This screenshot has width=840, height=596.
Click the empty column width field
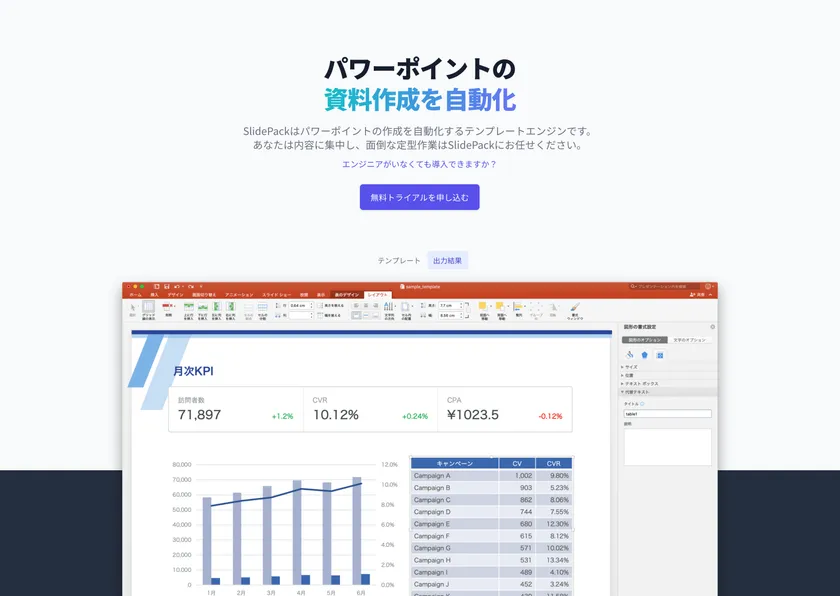pos(299,315)
